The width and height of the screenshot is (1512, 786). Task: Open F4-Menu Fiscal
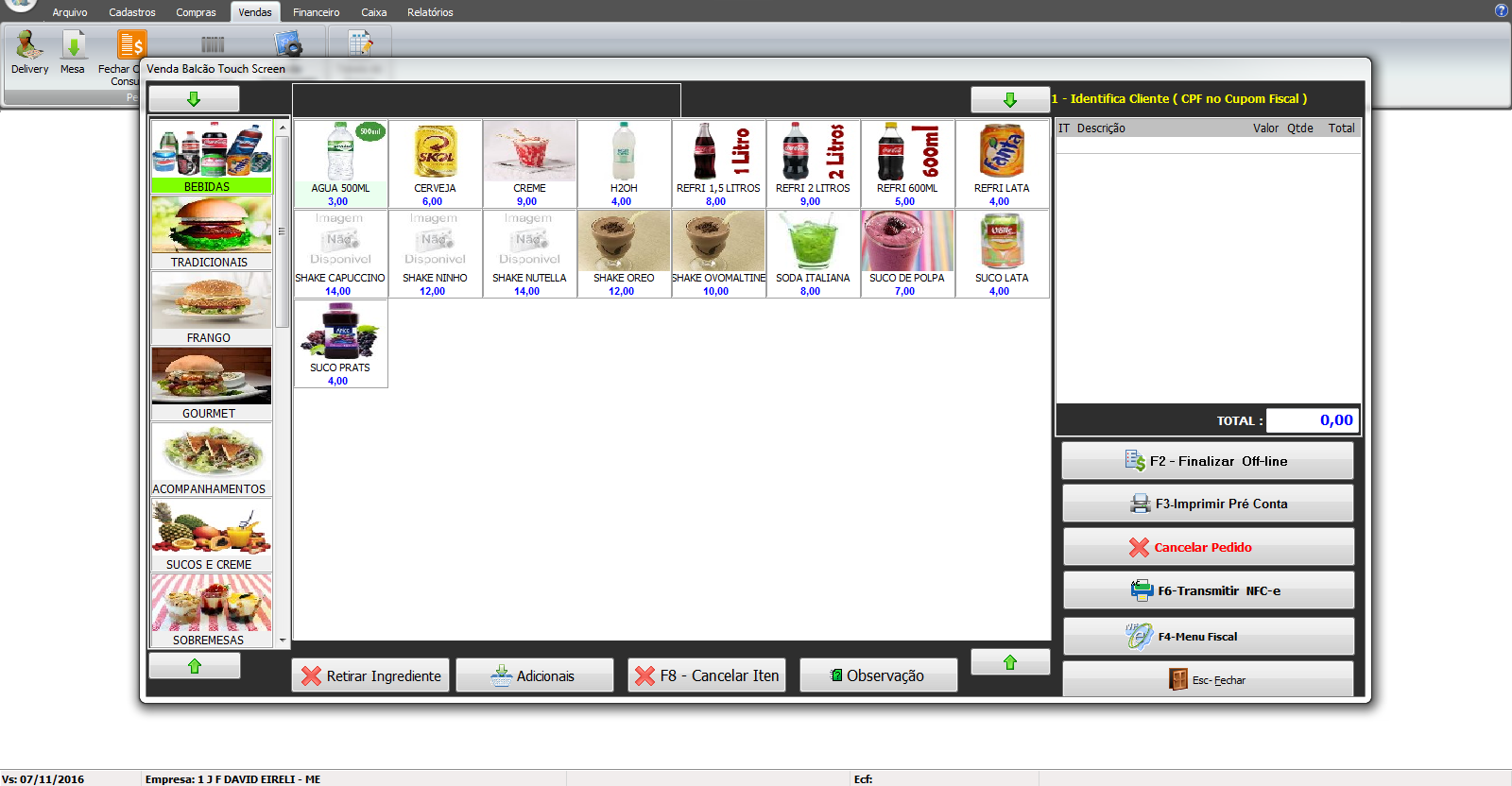click(x=1208, y=636)
